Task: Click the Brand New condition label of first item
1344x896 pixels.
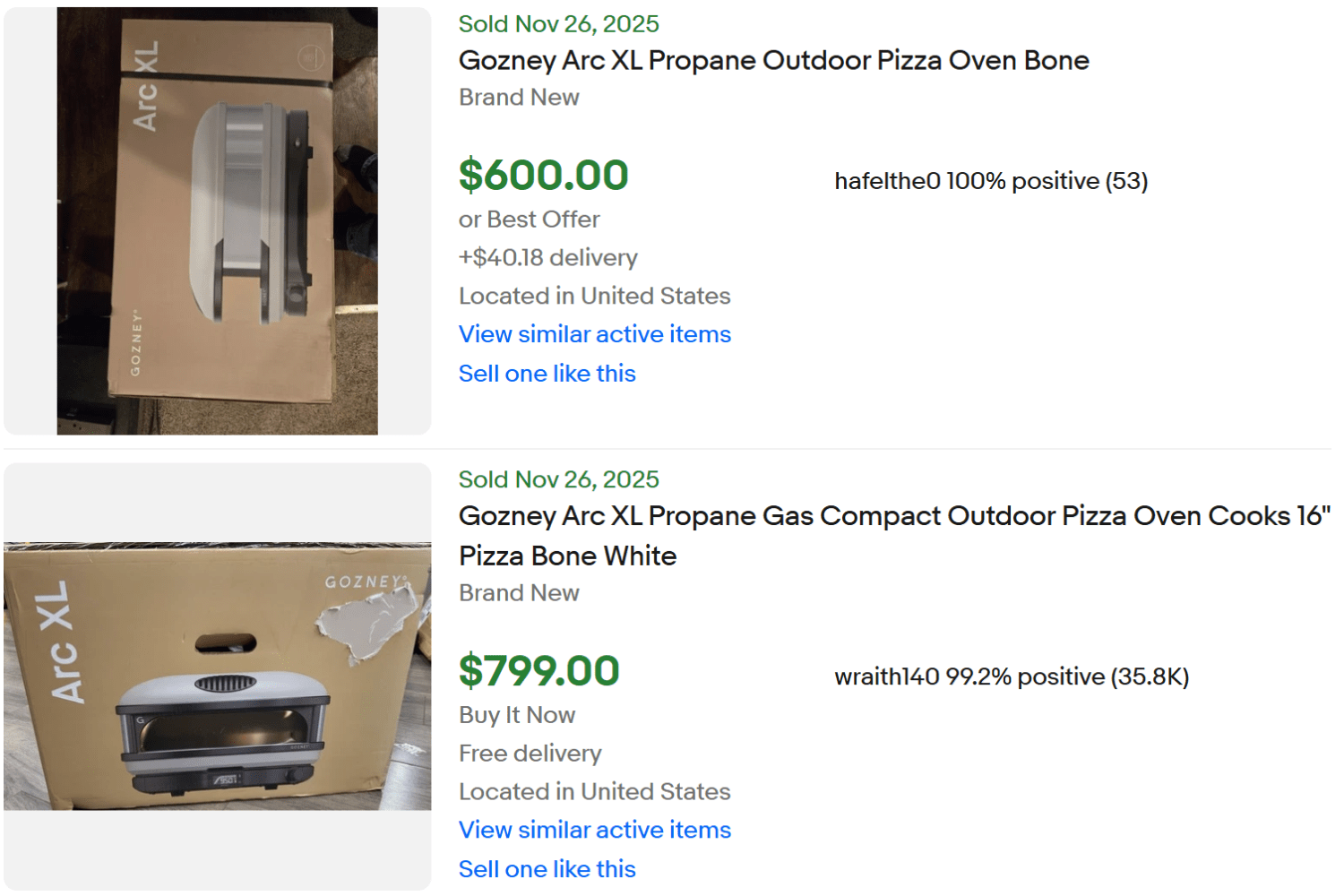Action: click(519, 97)
